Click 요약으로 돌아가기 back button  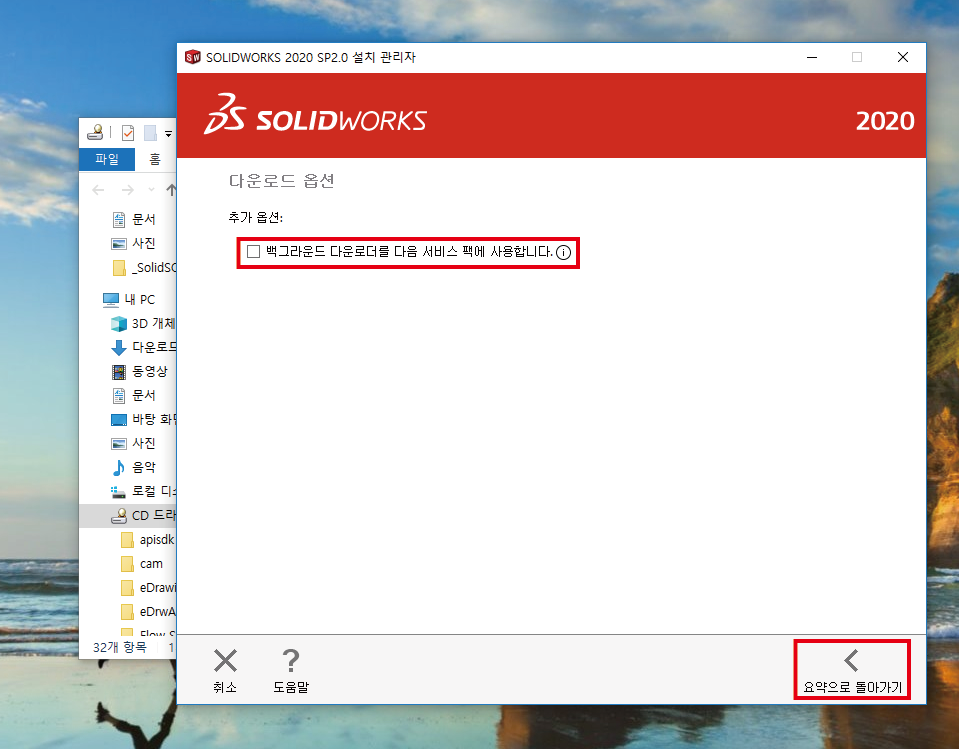point(852,670)
